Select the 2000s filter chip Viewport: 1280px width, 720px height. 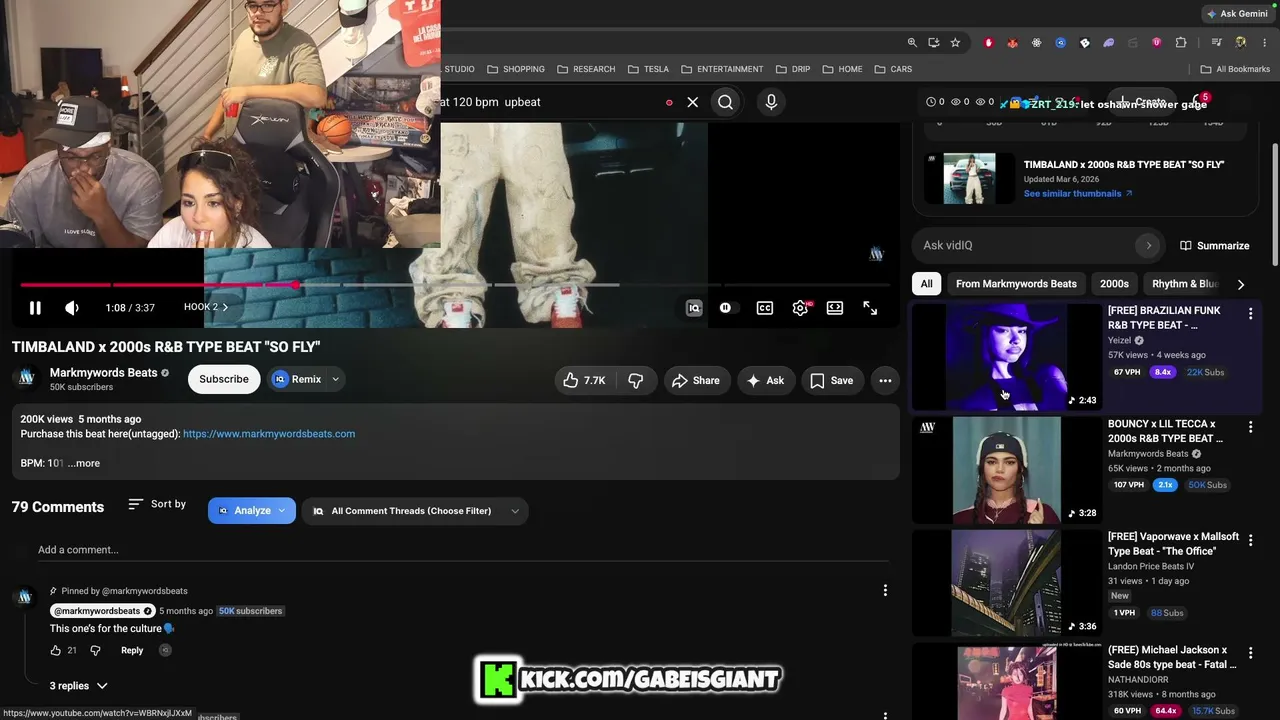(1114, 284)
